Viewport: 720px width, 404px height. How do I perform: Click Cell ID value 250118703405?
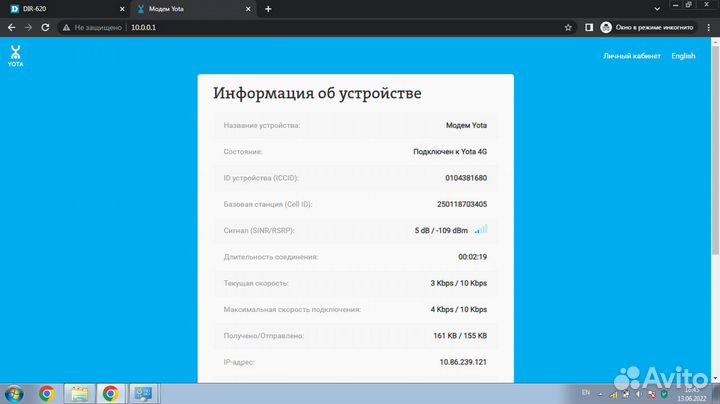(x=461, y=204)
